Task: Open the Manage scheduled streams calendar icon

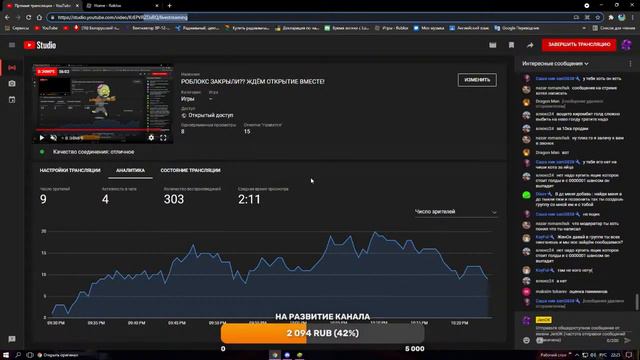Action: tap(12, 100)
